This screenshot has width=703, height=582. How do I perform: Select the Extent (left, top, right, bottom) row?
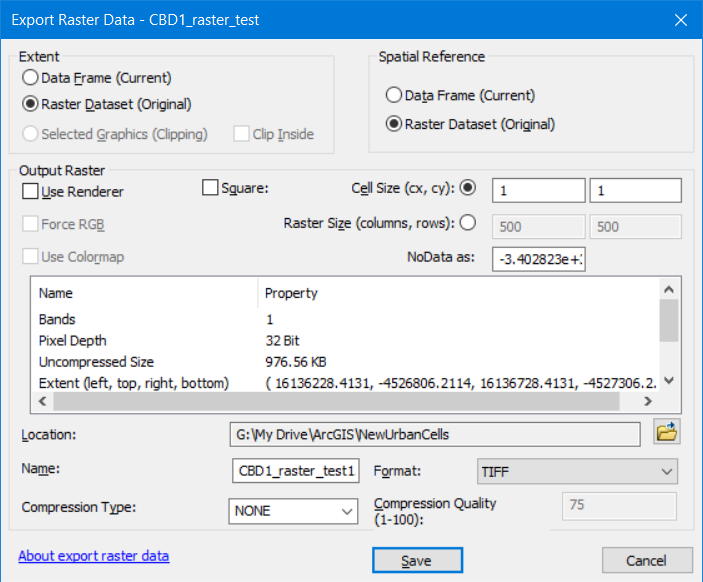(x=345, y=383)
